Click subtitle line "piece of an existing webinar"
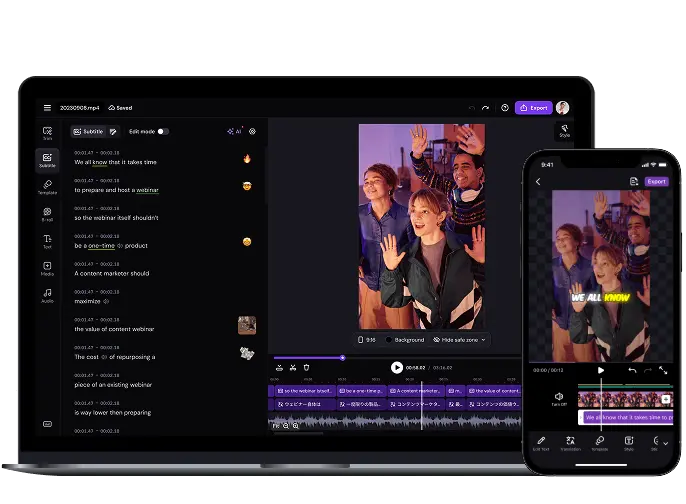Screen dimensions: 686x504 tap(113, 385)
